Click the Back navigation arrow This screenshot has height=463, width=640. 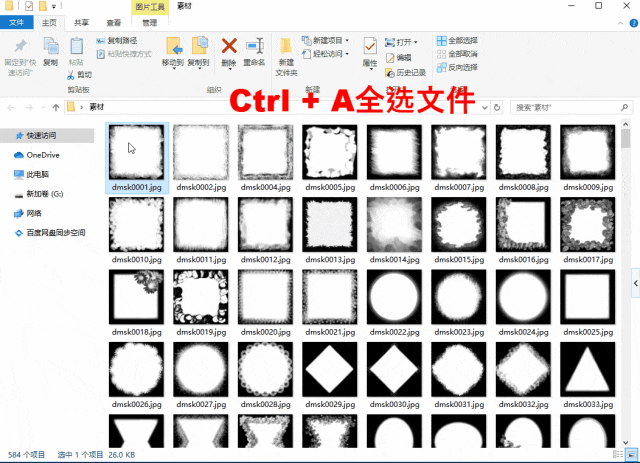point(11,107)
